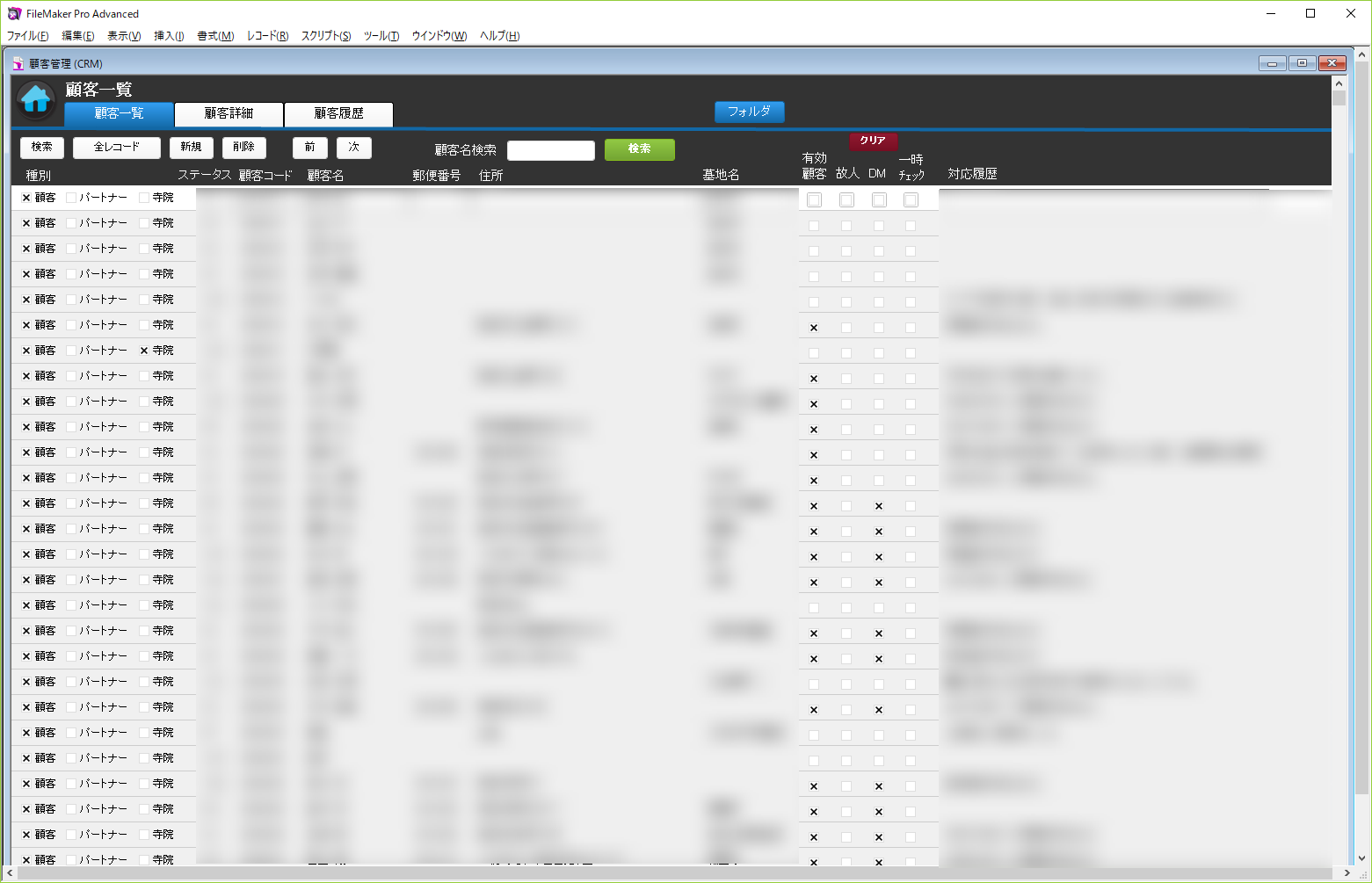Open the スクリプト(S) menu

tap(326, 36)
